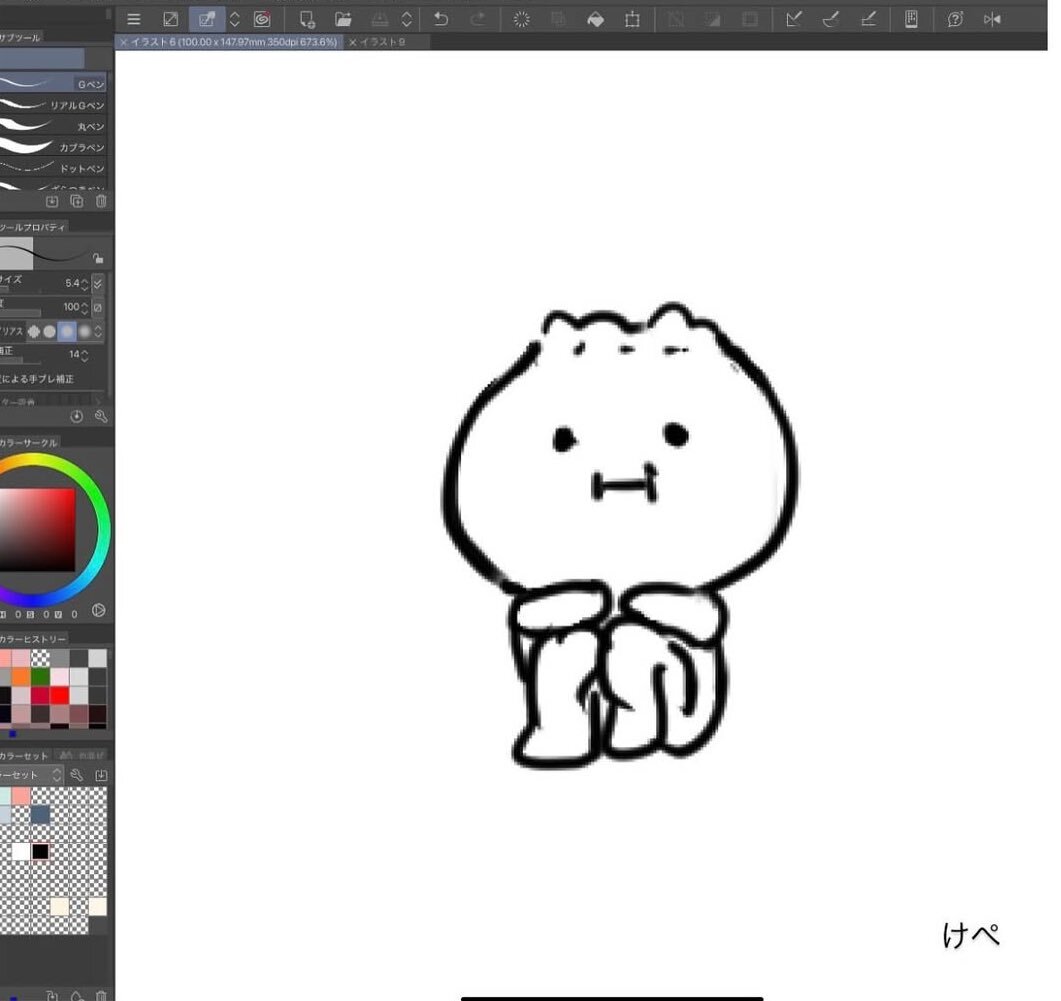Toggle snap to ruler icon
The width and height of the screenshot is (1061, 1001).
tap(794, 20)
